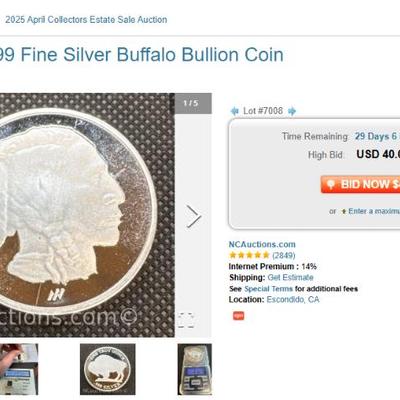Select the buffalo reverse side thumbnail
The image size is (400, 400).
tap(108, 369)
